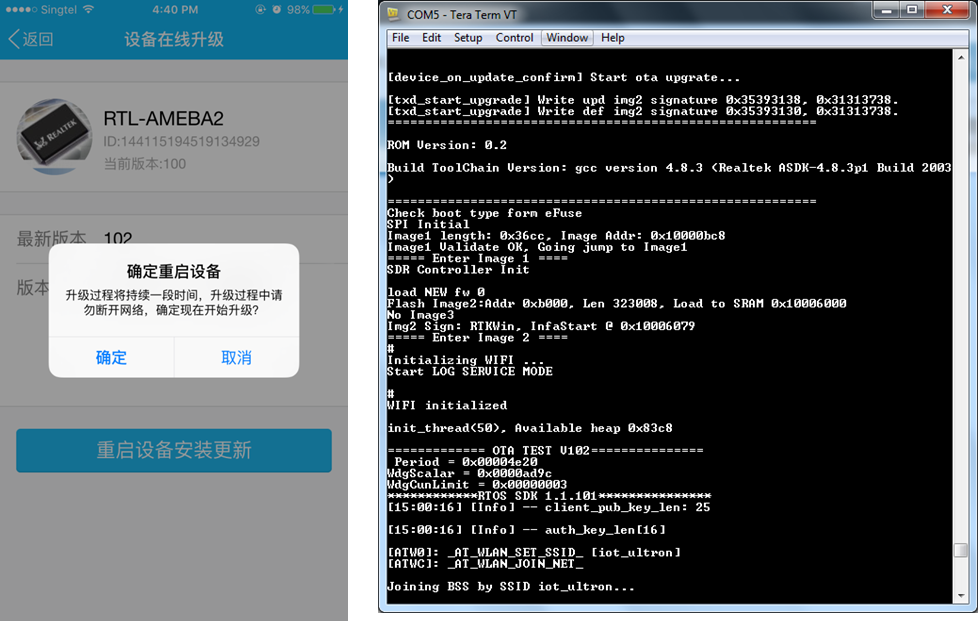Open Setup menu in Tera Term

tap(468, 37)
